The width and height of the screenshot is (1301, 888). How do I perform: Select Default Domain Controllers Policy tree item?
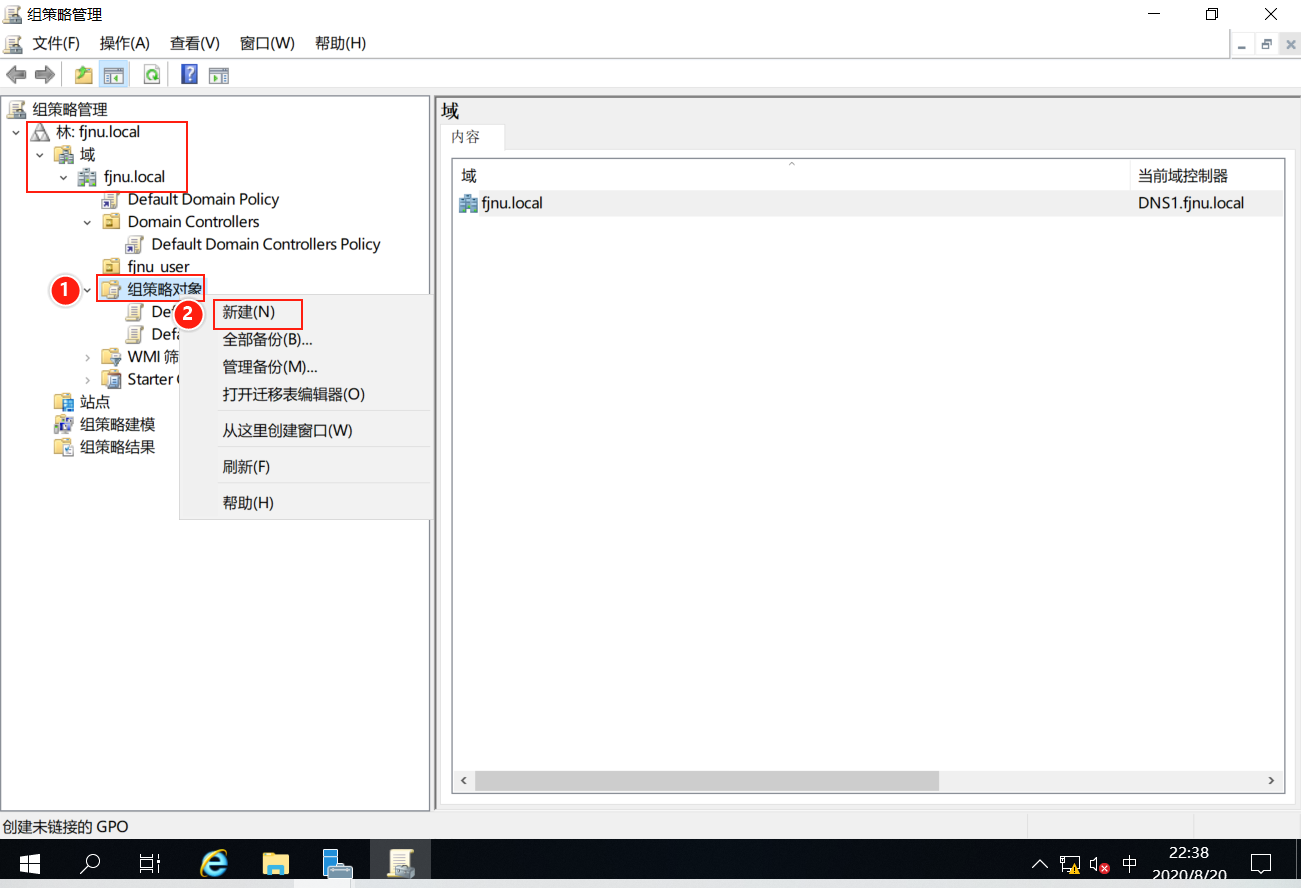[x=265, y=245]
